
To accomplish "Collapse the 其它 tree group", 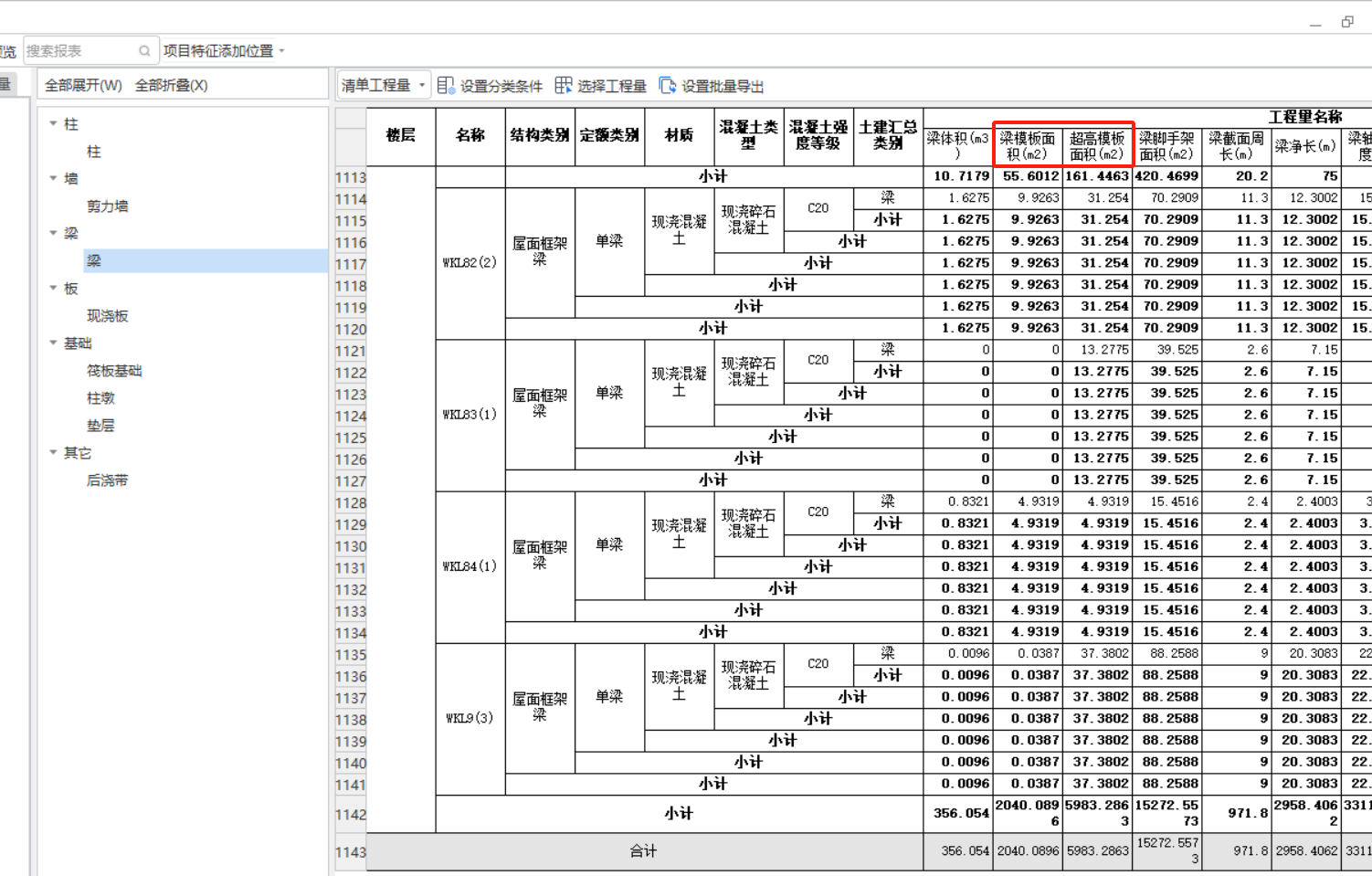I will pyautogui.click(x=53, y=452).
